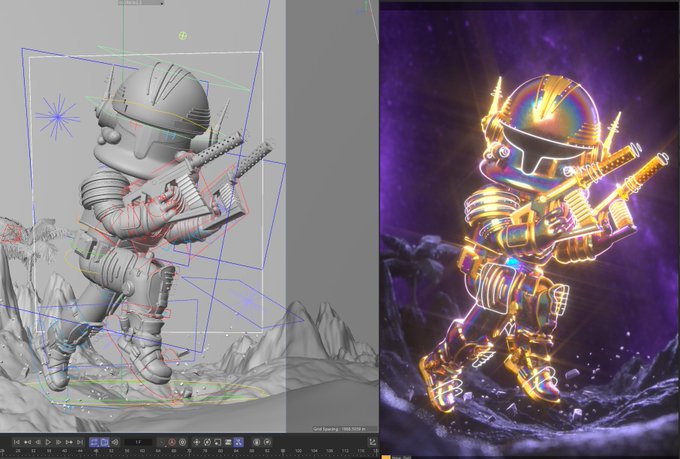Toggle sound during playback

[115, 442]
